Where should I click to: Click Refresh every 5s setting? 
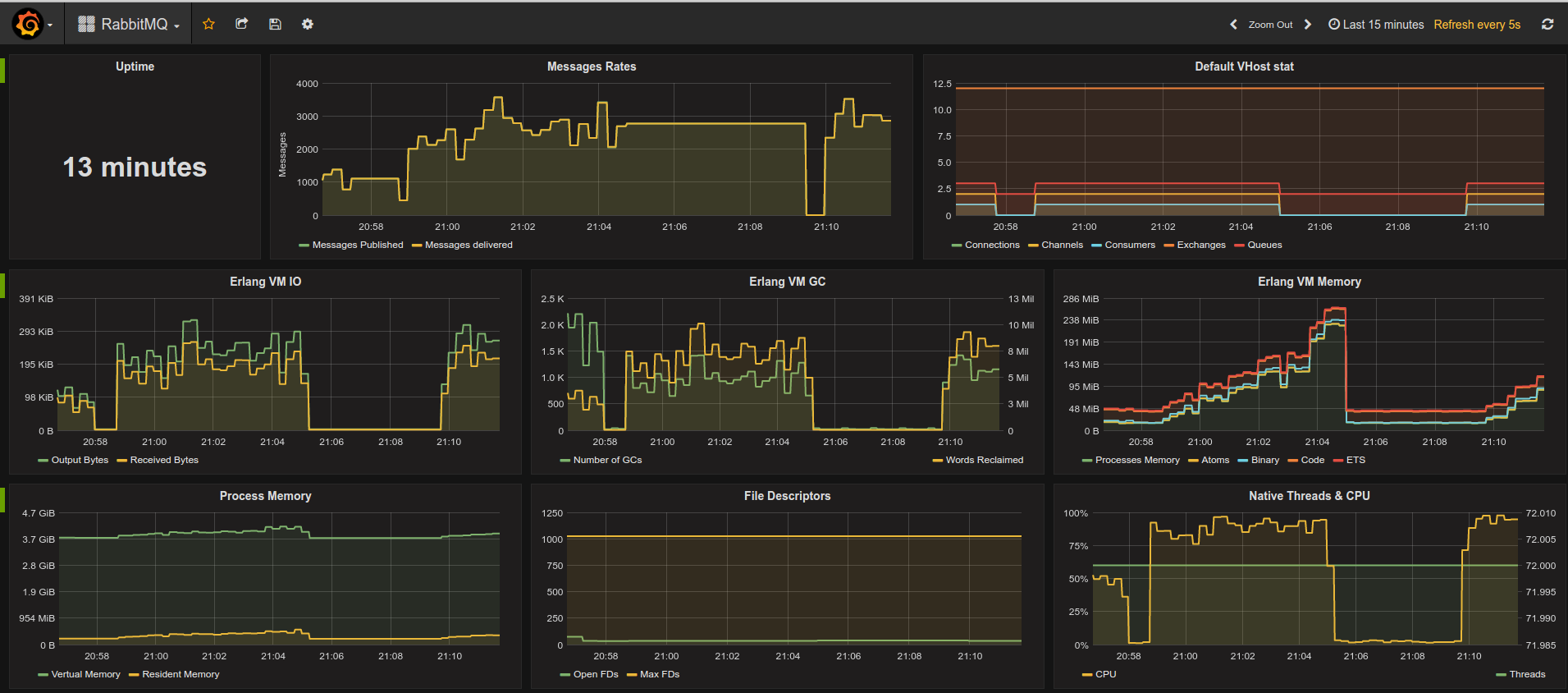pos(1477,25)
